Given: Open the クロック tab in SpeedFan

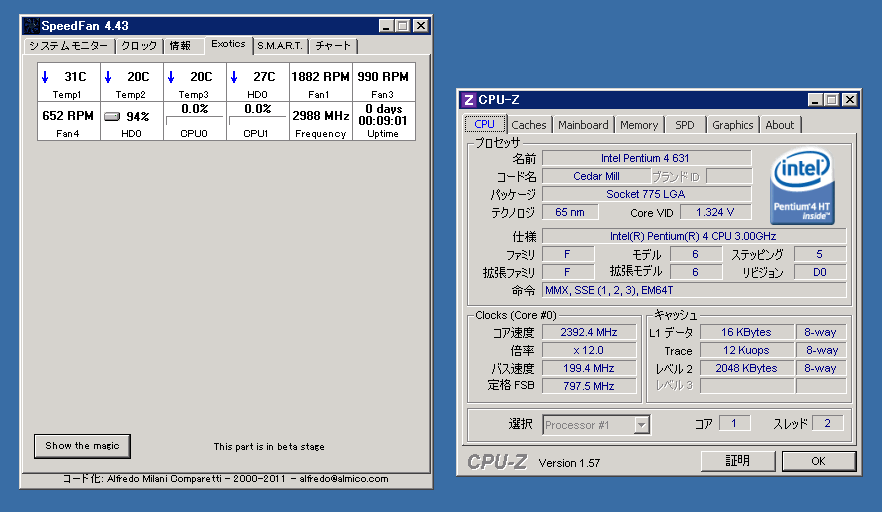Looking at the screenshot, I should click(139, 46).
